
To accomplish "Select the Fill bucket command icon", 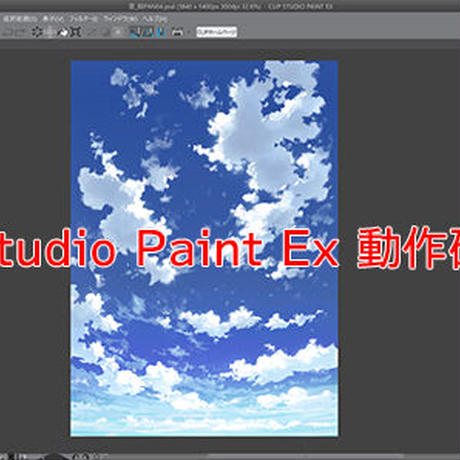I will point(50,32).
